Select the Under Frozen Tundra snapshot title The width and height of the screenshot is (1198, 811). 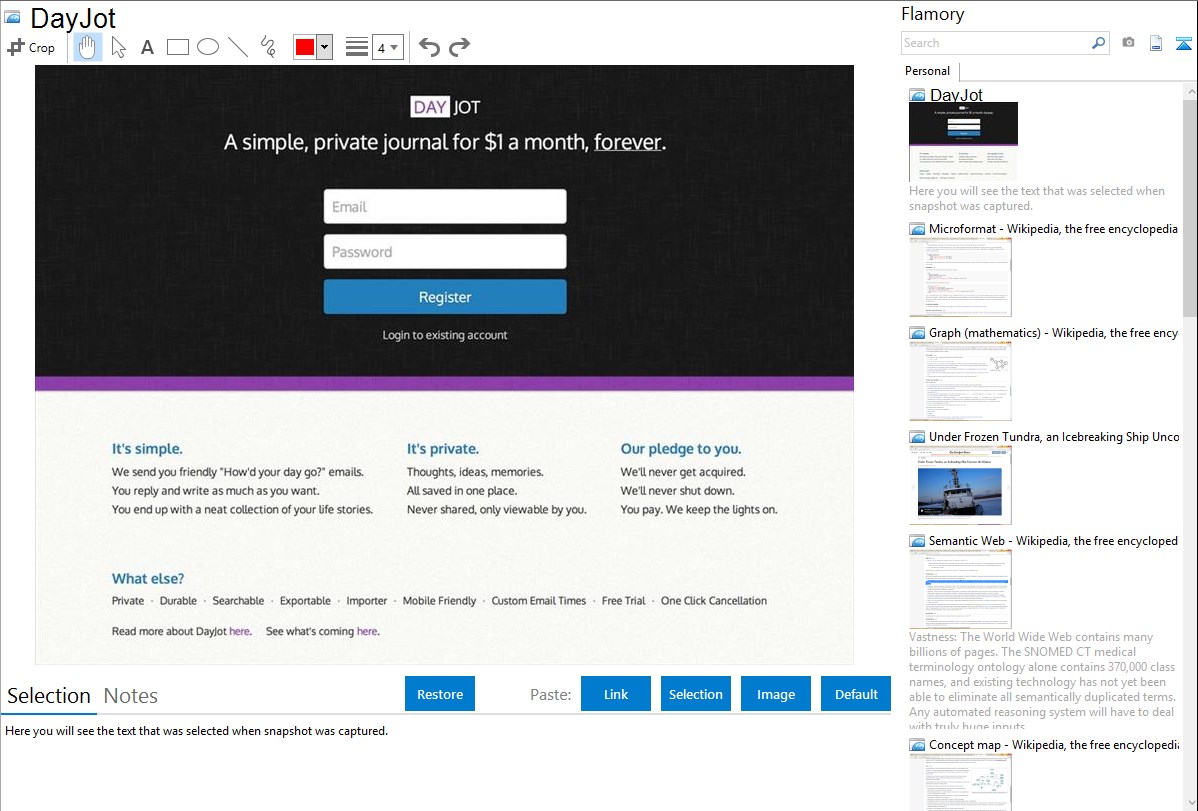1054,437
